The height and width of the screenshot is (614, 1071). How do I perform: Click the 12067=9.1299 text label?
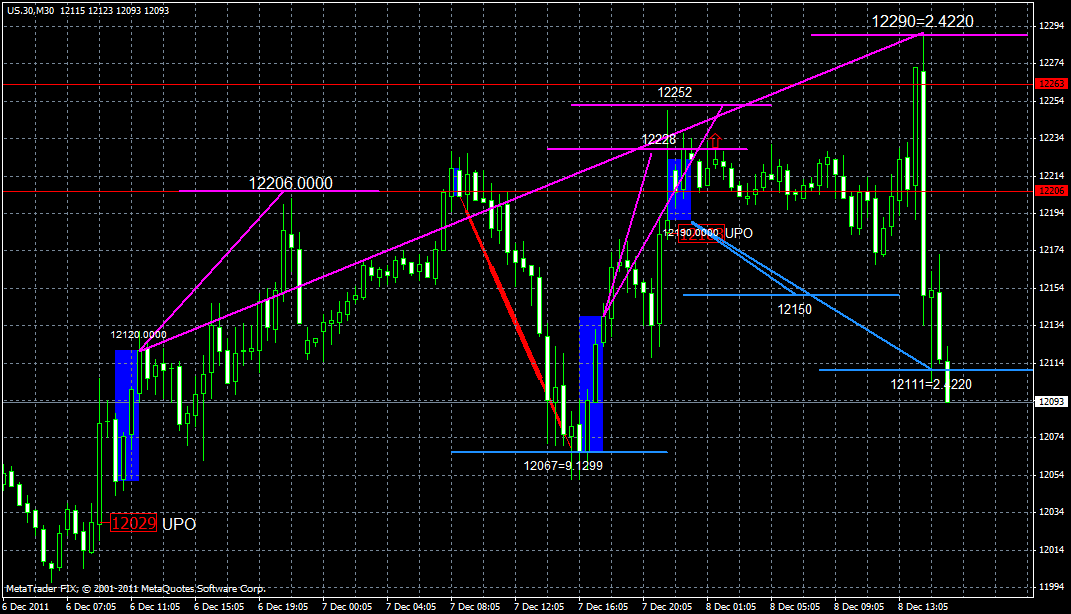tap(562, 464)
